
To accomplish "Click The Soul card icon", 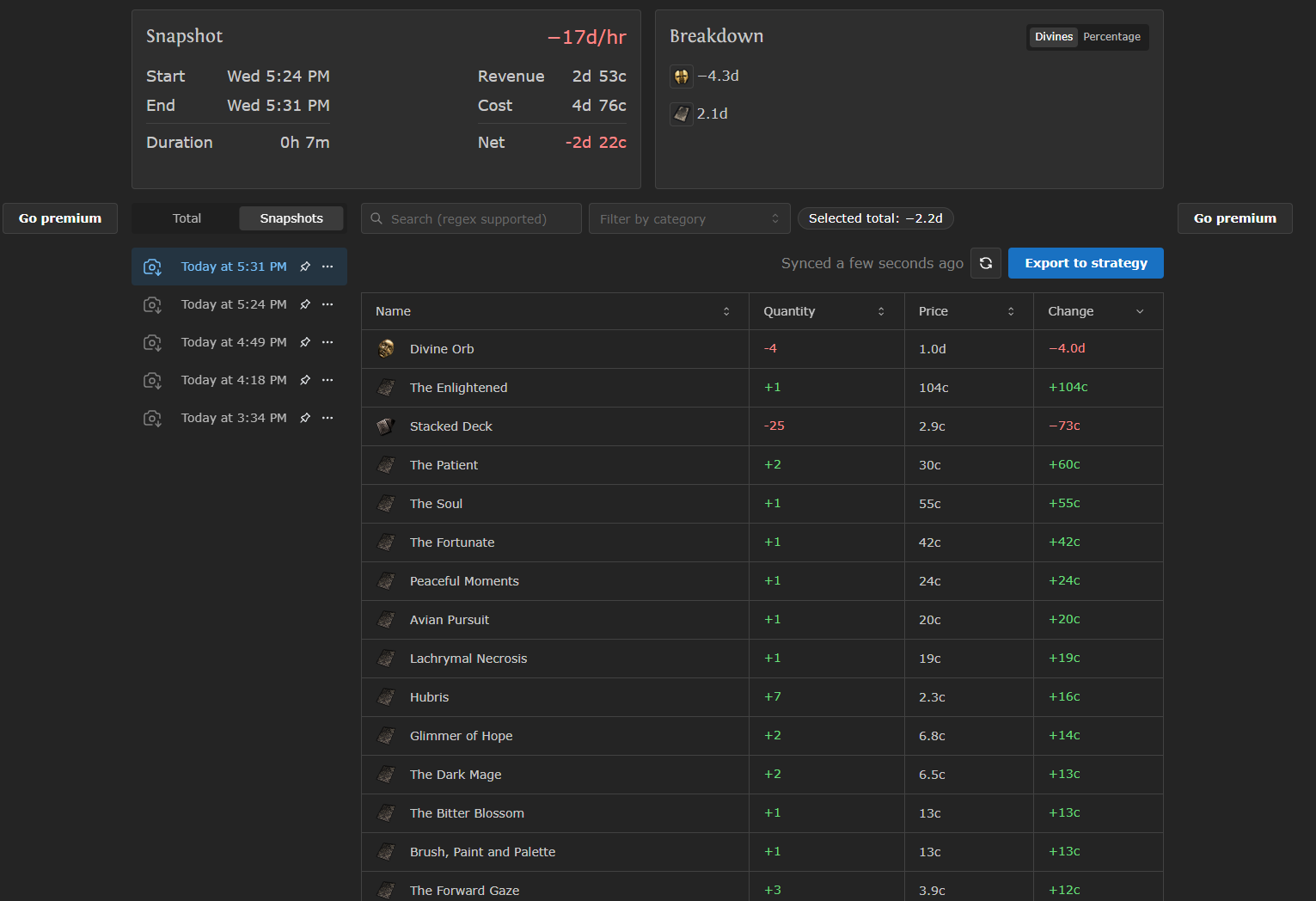I will [387, 504].
